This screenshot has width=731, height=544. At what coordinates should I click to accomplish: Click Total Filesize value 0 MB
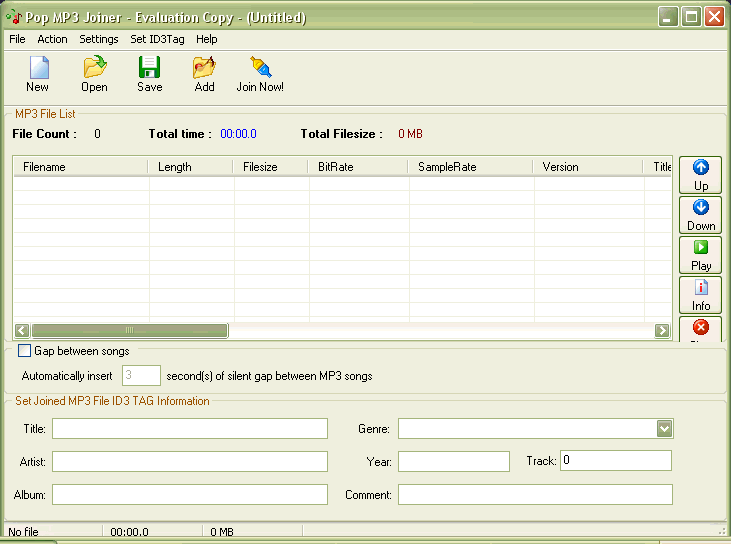click(x=410, y=134)
